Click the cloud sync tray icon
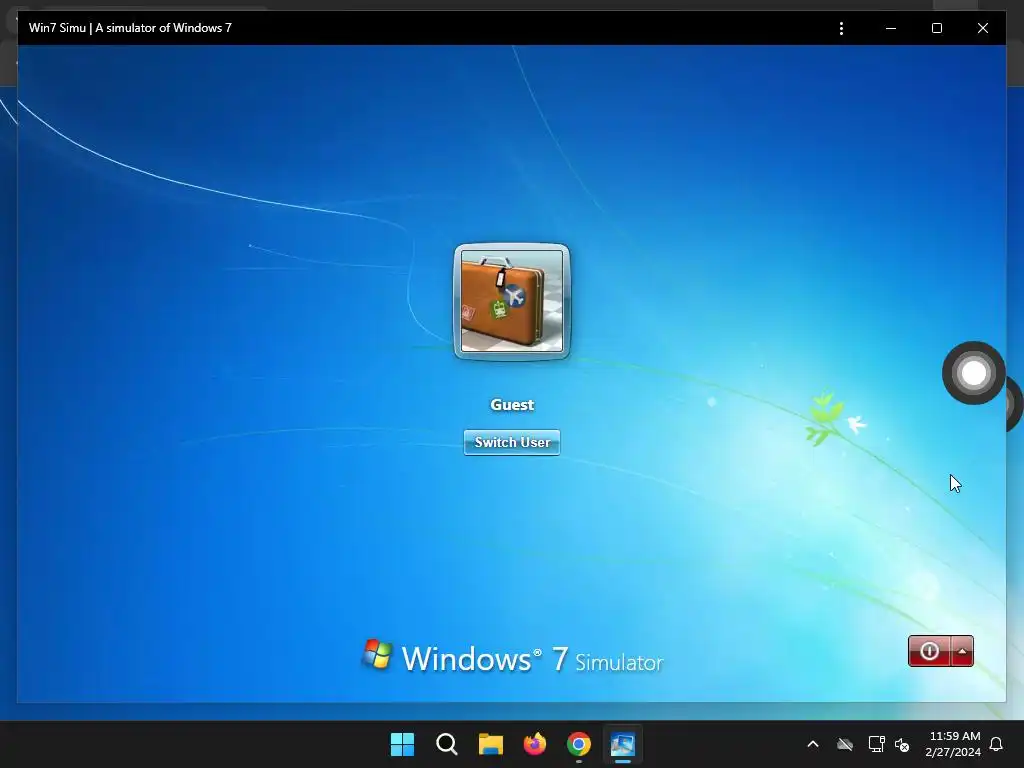Image resolution: width=1024 pixels, height=768 pixels. [x=845, y=744]
